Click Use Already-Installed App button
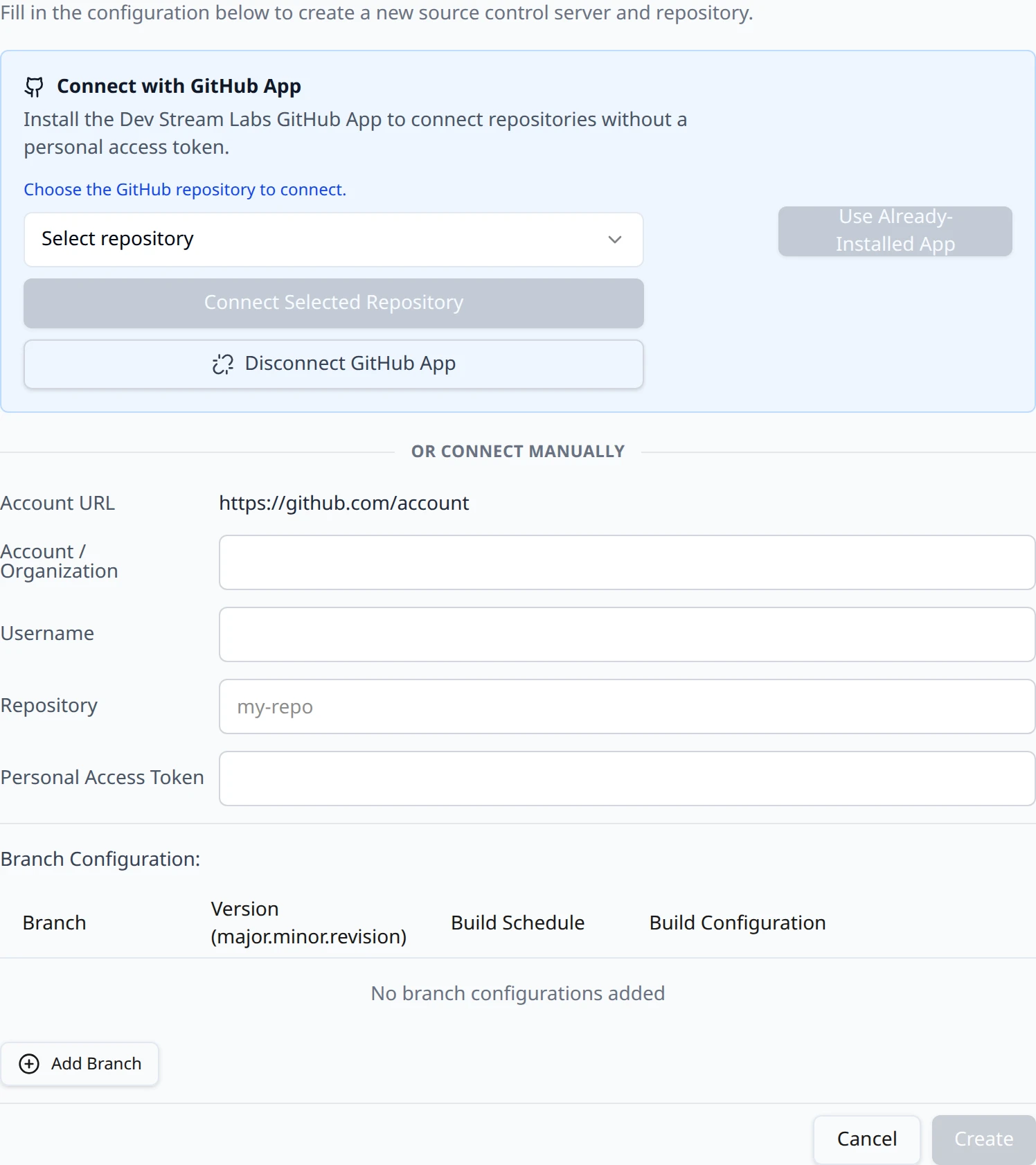Viewport: 1036px width, 1165px height. [x=895, y=231]
